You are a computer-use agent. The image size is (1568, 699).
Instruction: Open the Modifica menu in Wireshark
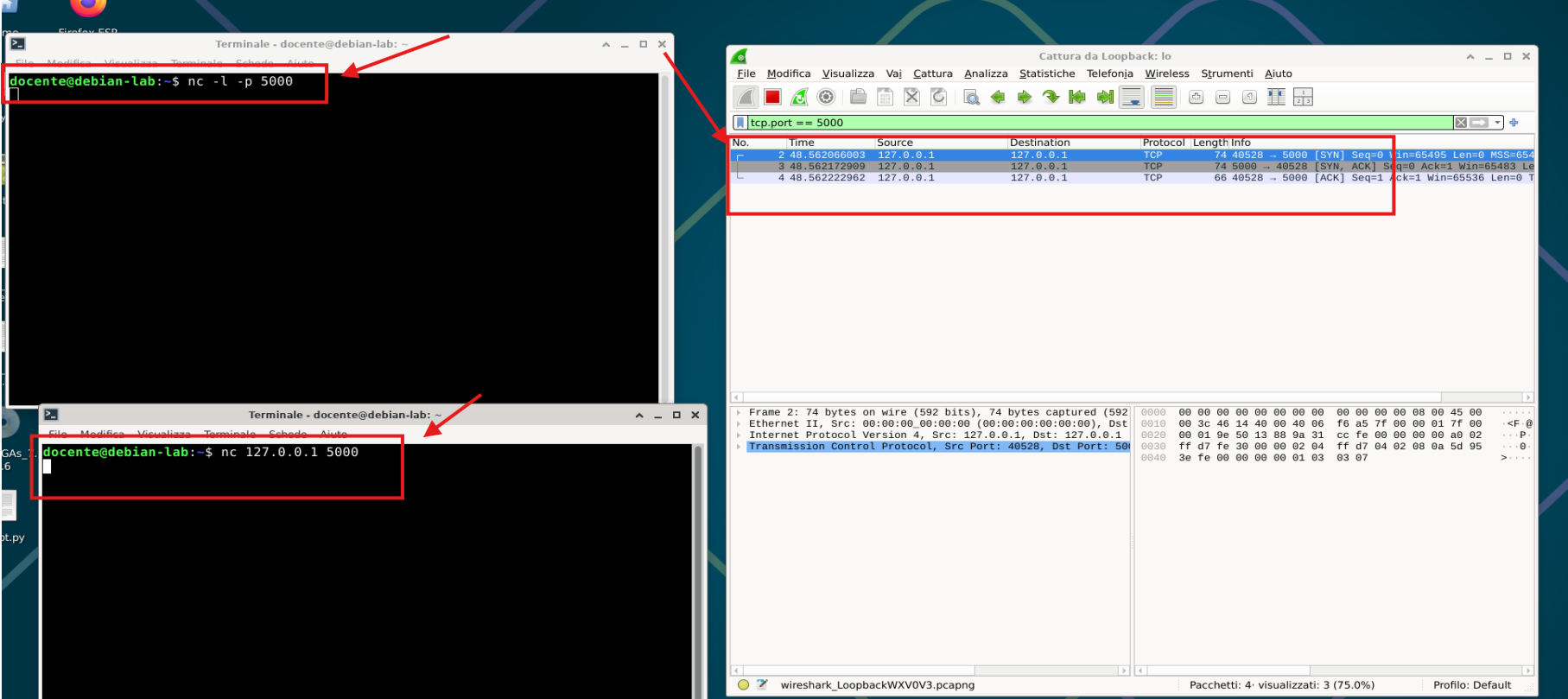point(789,73)
